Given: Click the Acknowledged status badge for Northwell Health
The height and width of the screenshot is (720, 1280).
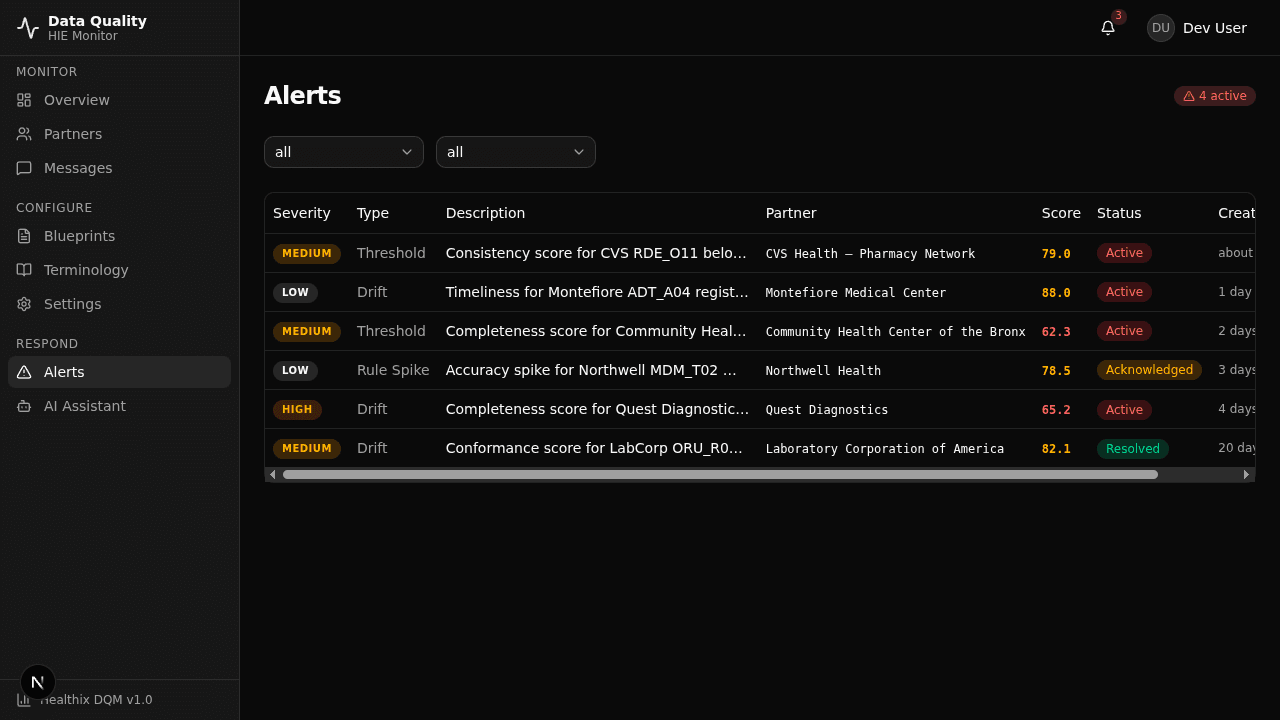Looking at the screenshot, I should point(1149,370).
